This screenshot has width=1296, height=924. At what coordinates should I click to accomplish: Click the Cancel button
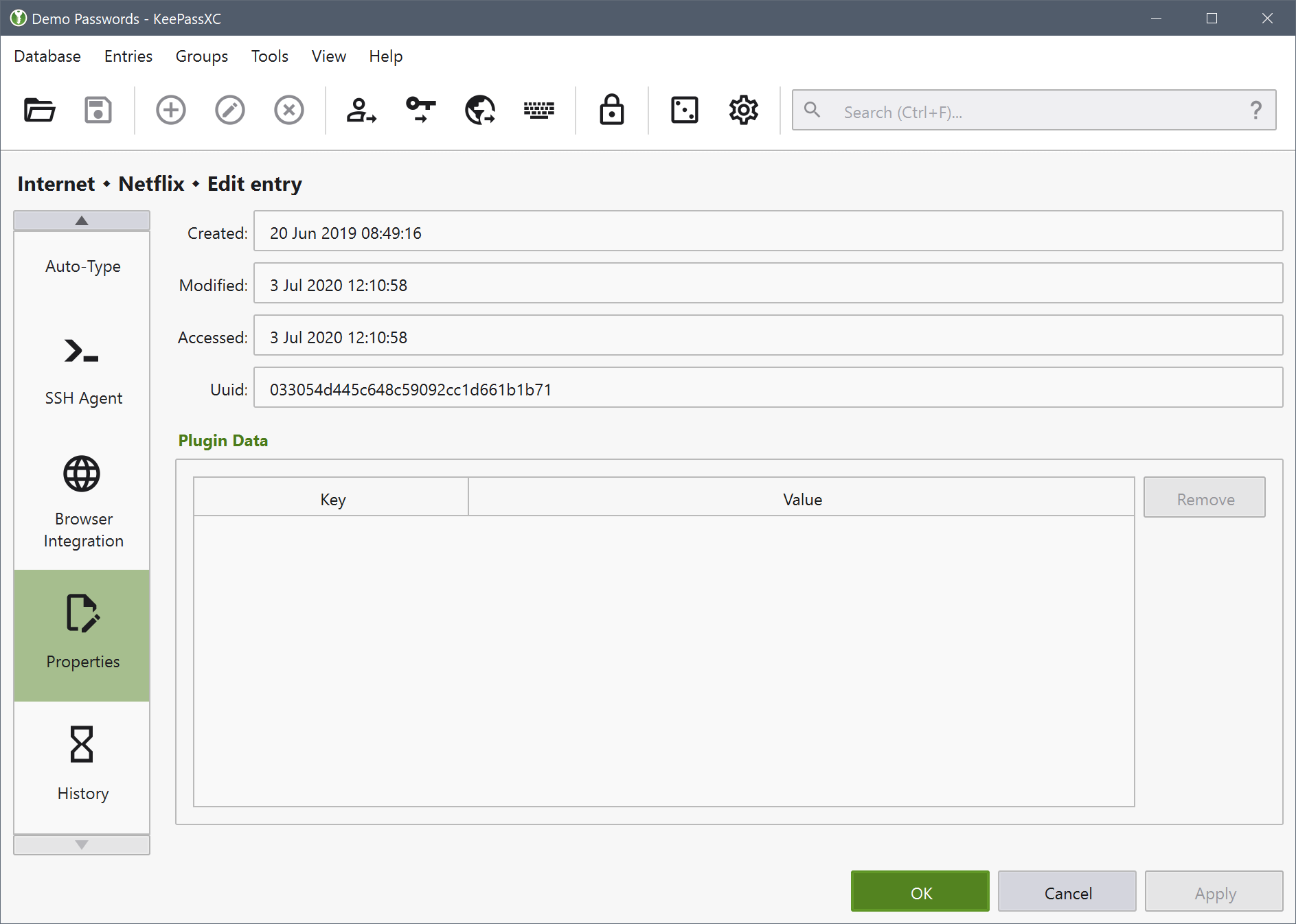coord(1067,892)
